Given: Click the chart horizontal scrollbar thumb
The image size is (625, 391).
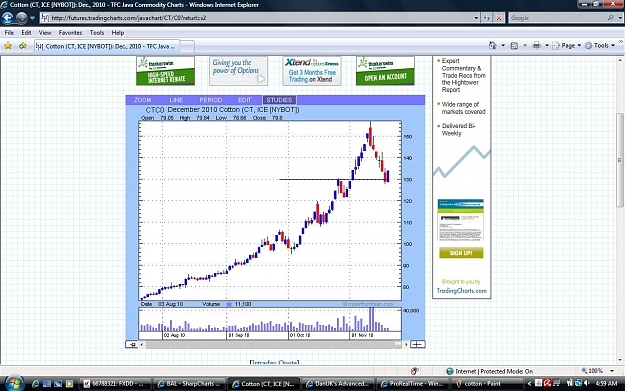Looking at the screenshot, I should (x=398, y=344).
